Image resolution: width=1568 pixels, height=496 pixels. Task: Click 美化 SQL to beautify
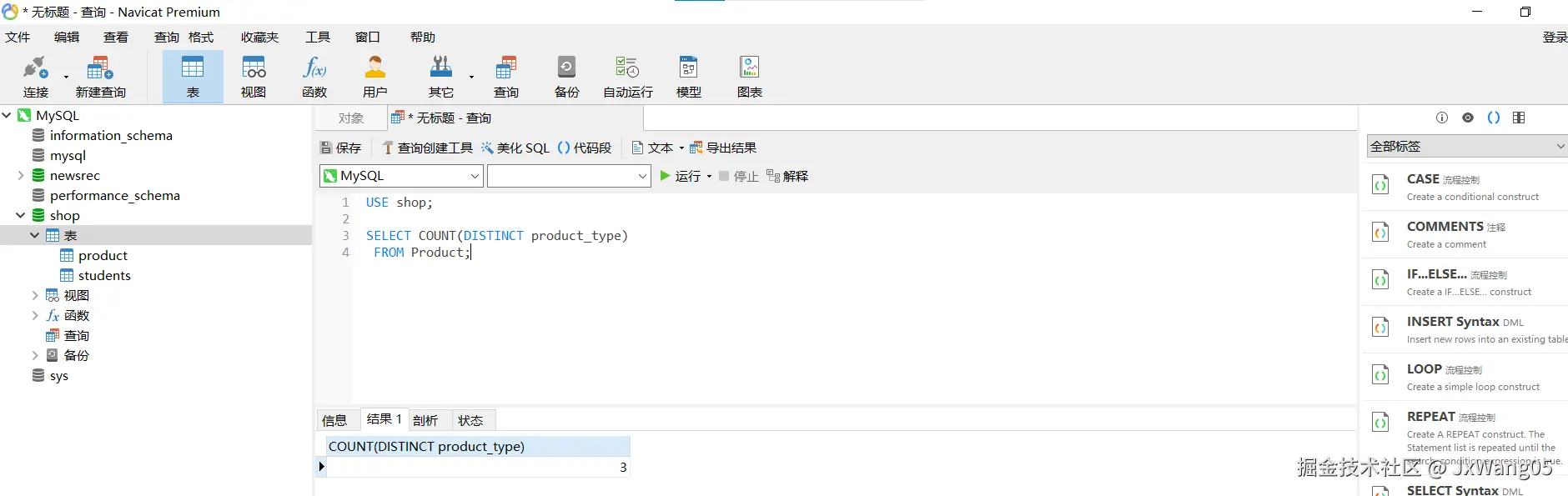click(x=515, y=148)
